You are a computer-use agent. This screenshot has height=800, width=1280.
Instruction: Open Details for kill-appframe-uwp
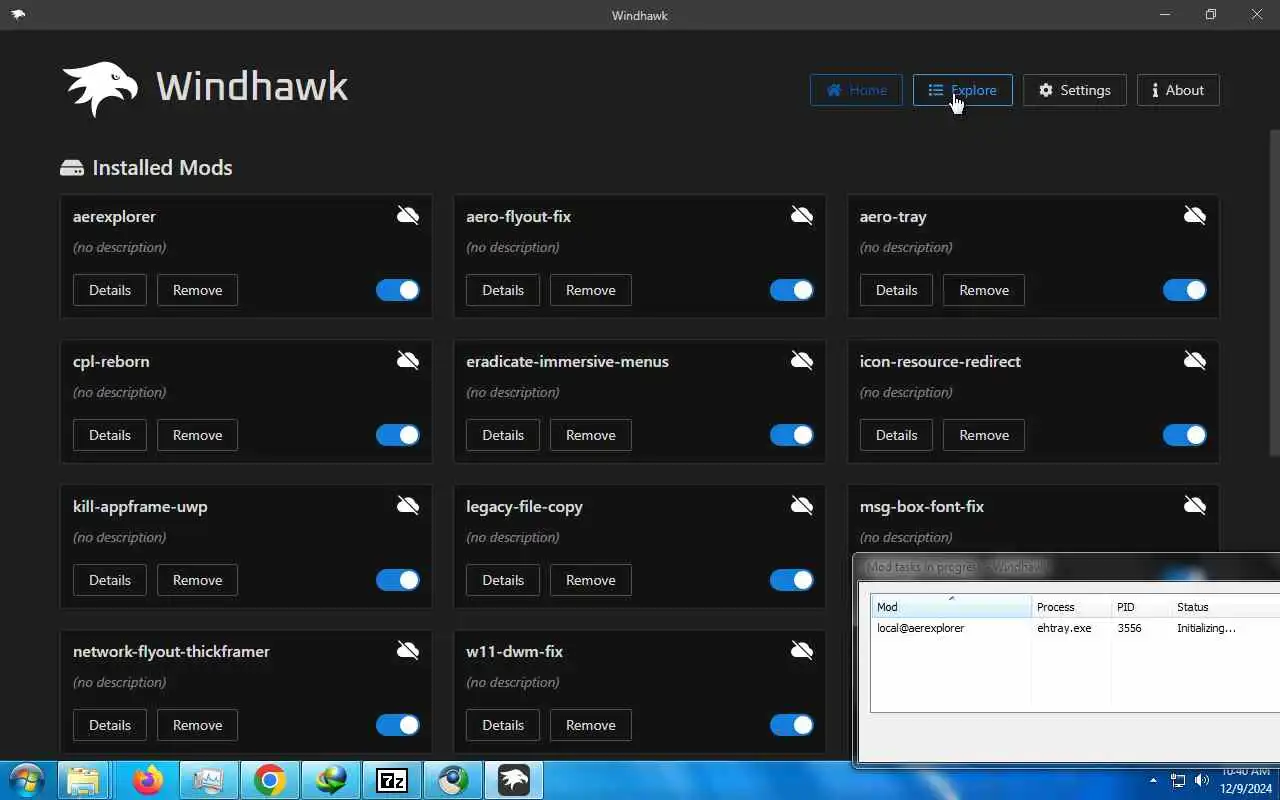tap(110, 580)
